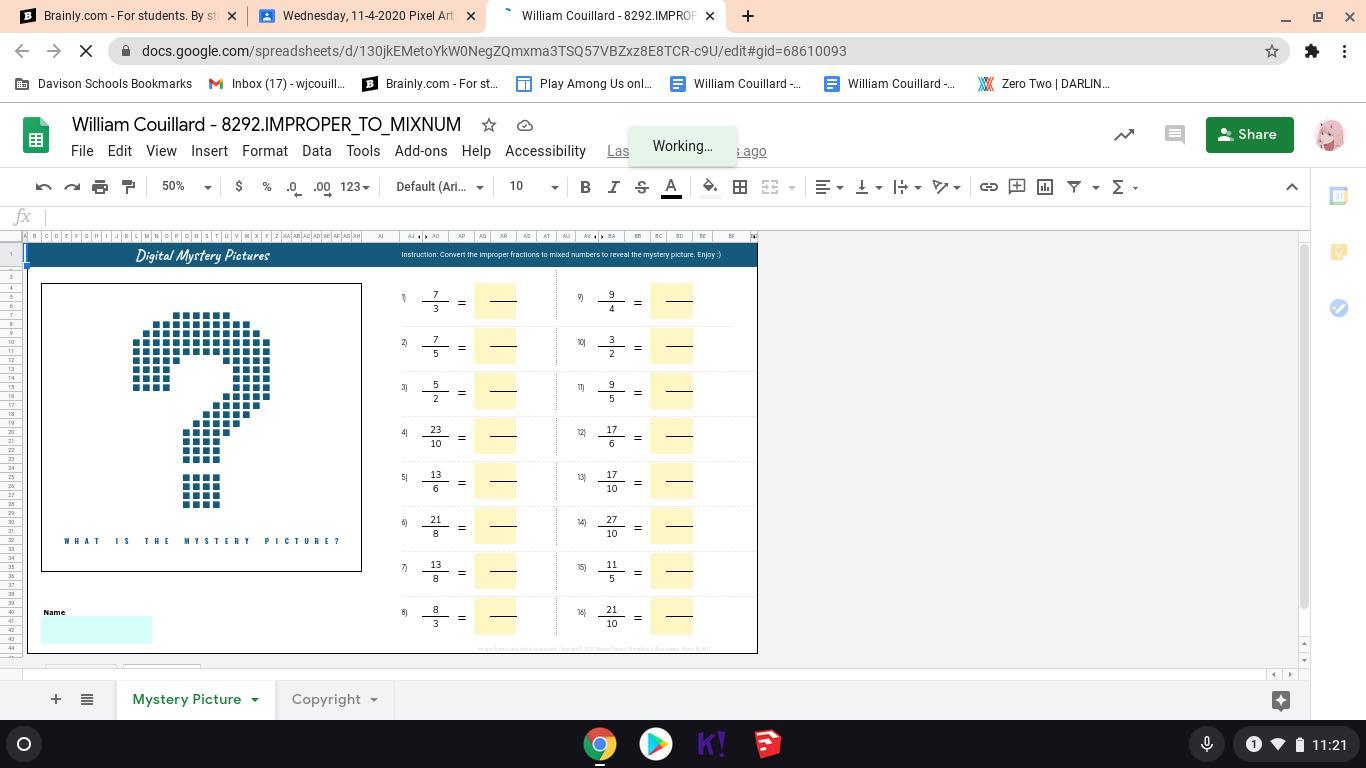Star this spreadsheet document

coord(488,125)
